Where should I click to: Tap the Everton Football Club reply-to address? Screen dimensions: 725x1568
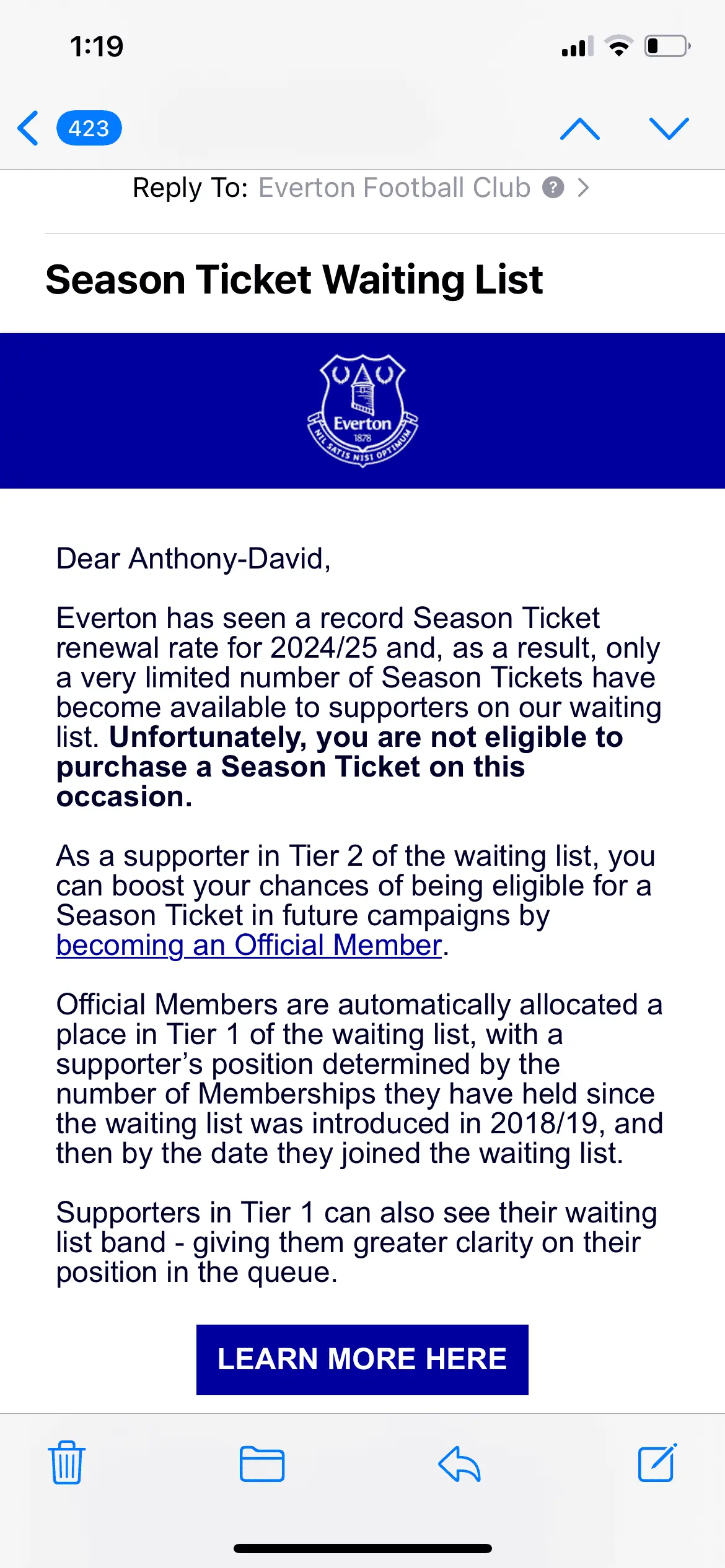click(x=394, y=187)
